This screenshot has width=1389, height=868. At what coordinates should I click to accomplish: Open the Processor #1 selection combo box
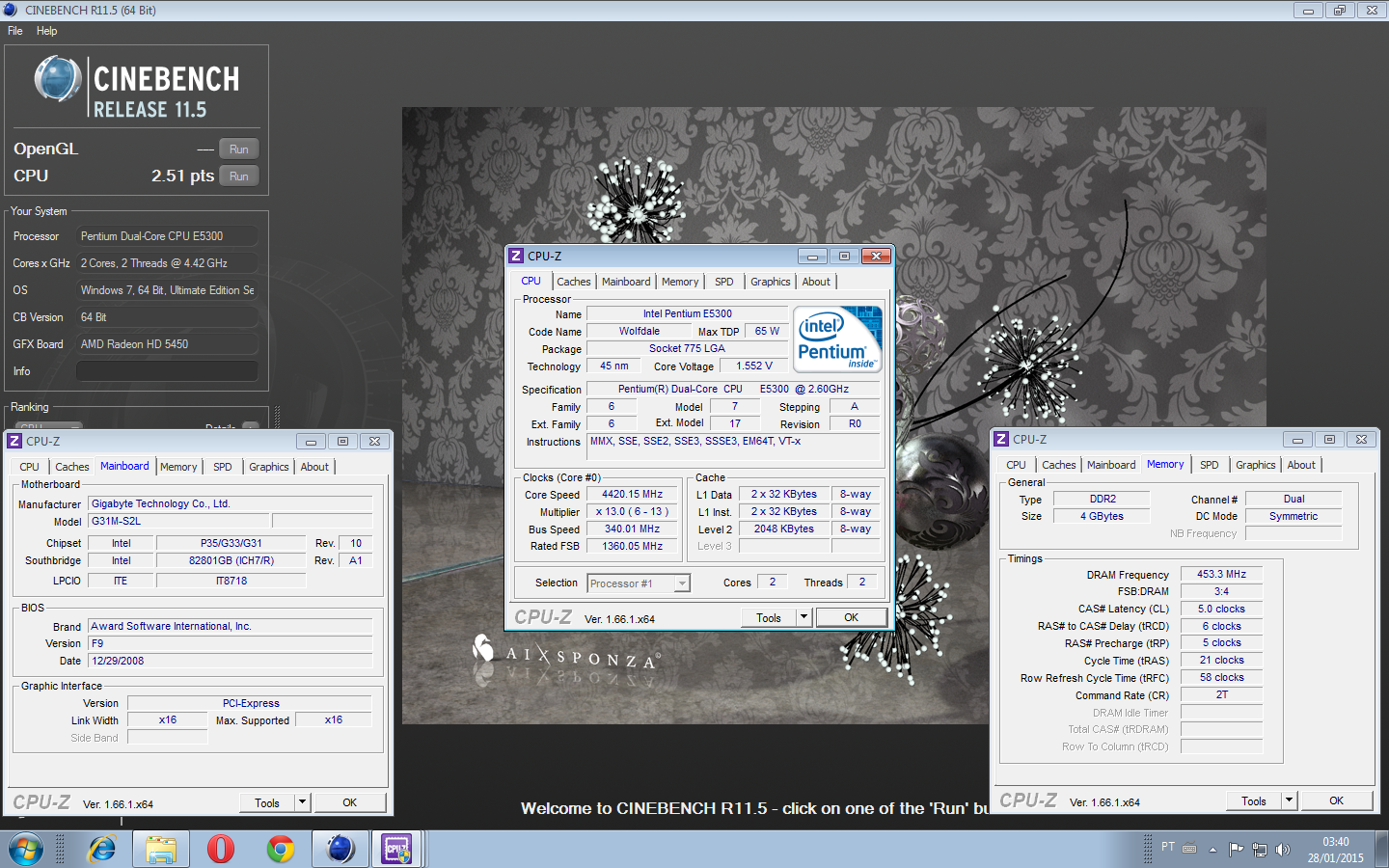point(639,583)
